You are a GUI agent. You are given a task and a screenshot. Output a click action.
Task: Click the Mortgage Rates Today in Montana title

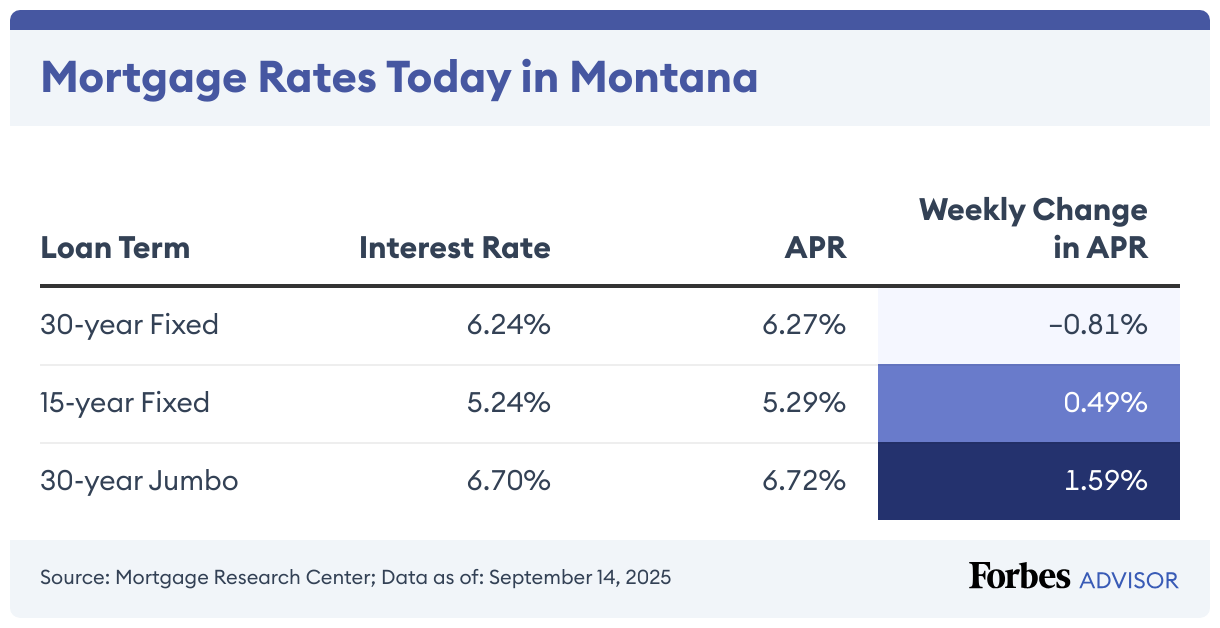click(398, 78)
